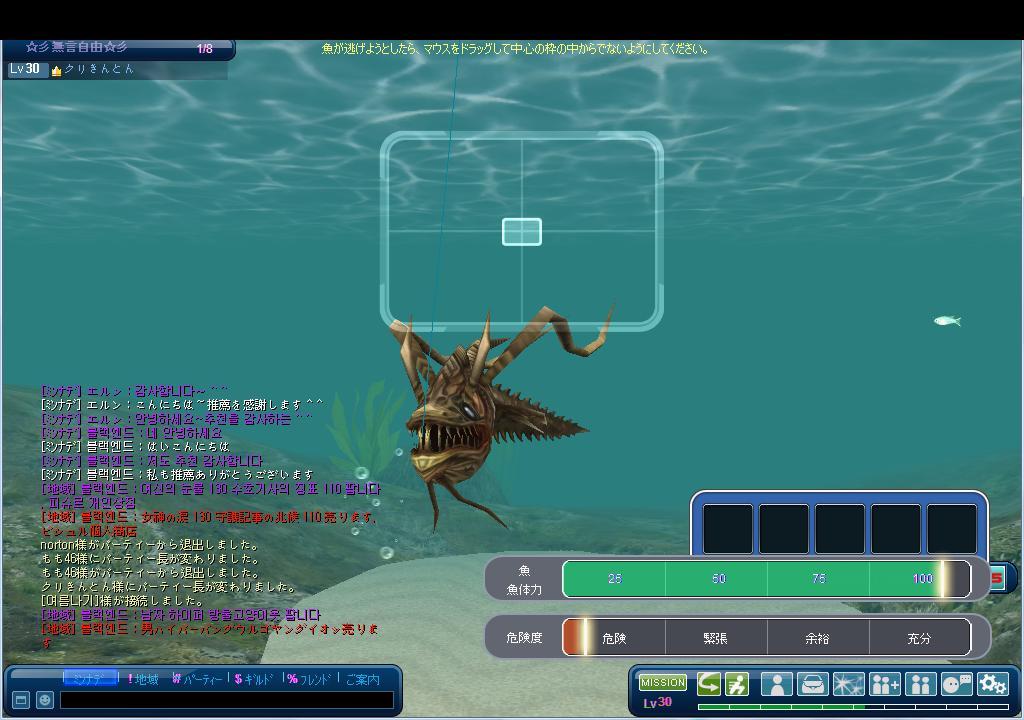The image size is (1024, 720).
Task: Switch to the パーティー chat tab
Action: [197, 679]
